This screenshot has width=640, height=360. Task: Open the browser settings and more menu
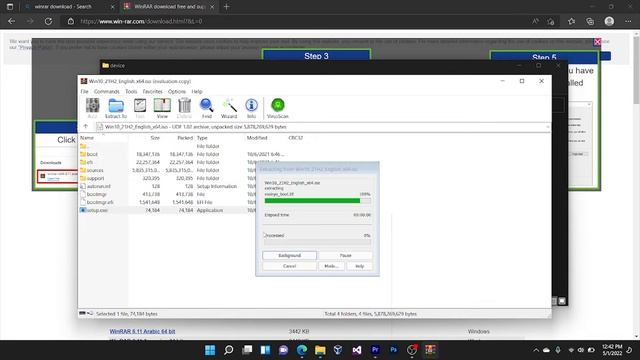pyautogui.click(x=628, y=21)
